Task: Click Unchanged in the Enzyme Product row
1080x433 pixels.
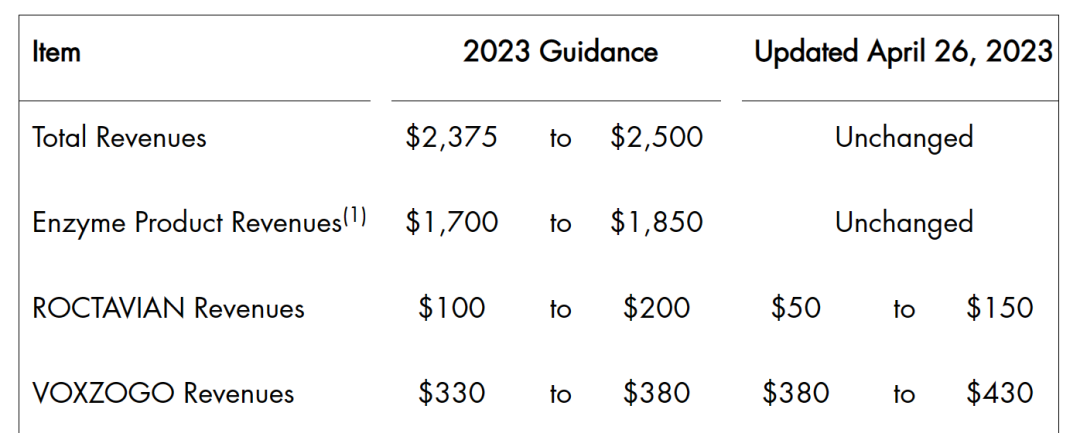Action: click(903, 223)
